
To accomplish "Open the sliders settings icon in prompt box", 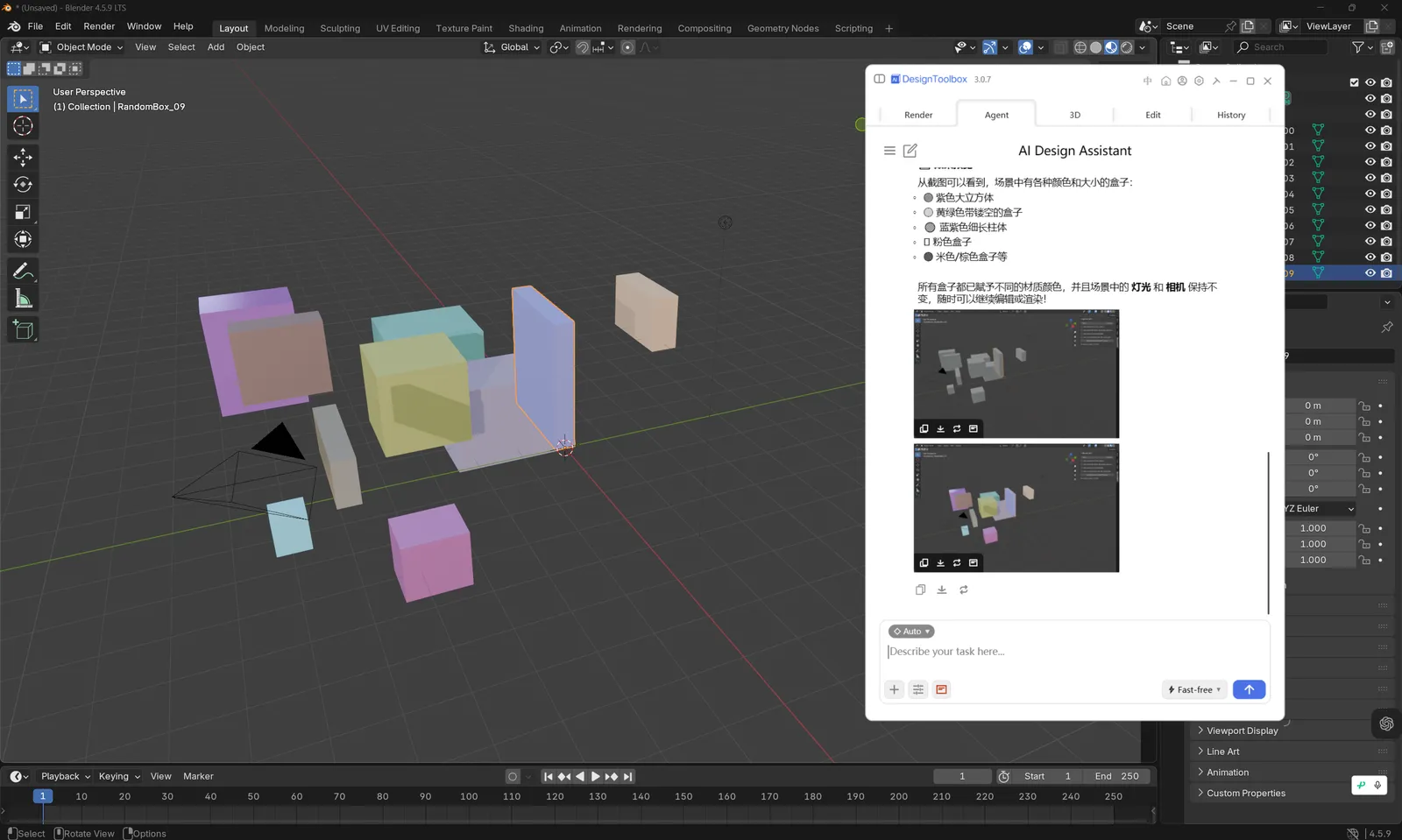I will 917,689.
